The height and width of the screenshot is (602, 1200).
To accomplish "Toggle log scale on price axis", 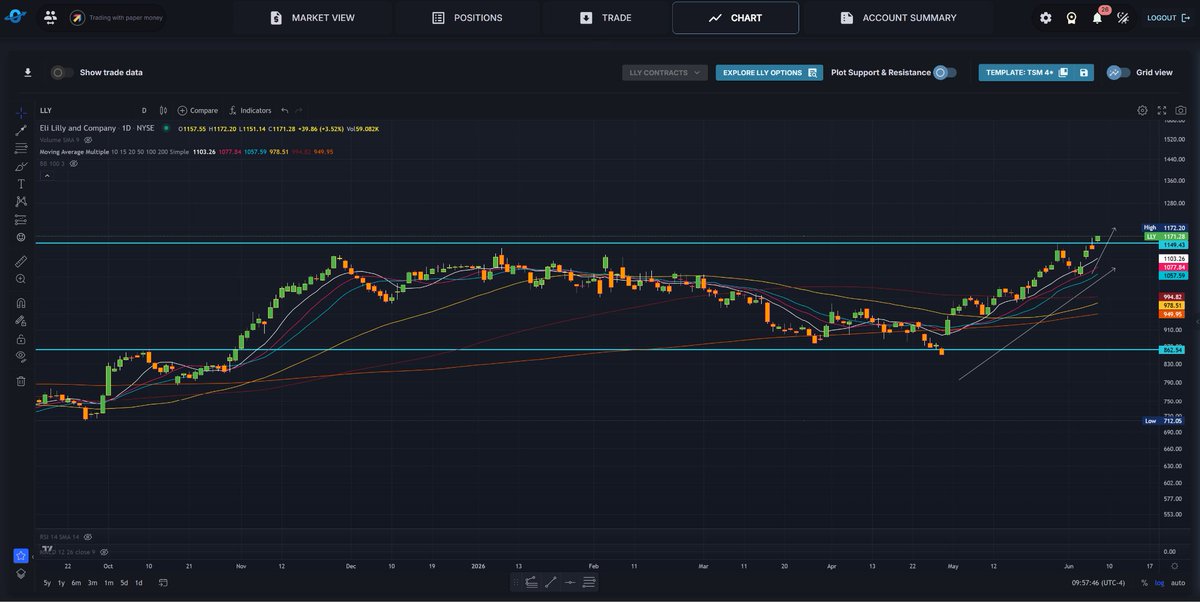I will [1159, 582].
